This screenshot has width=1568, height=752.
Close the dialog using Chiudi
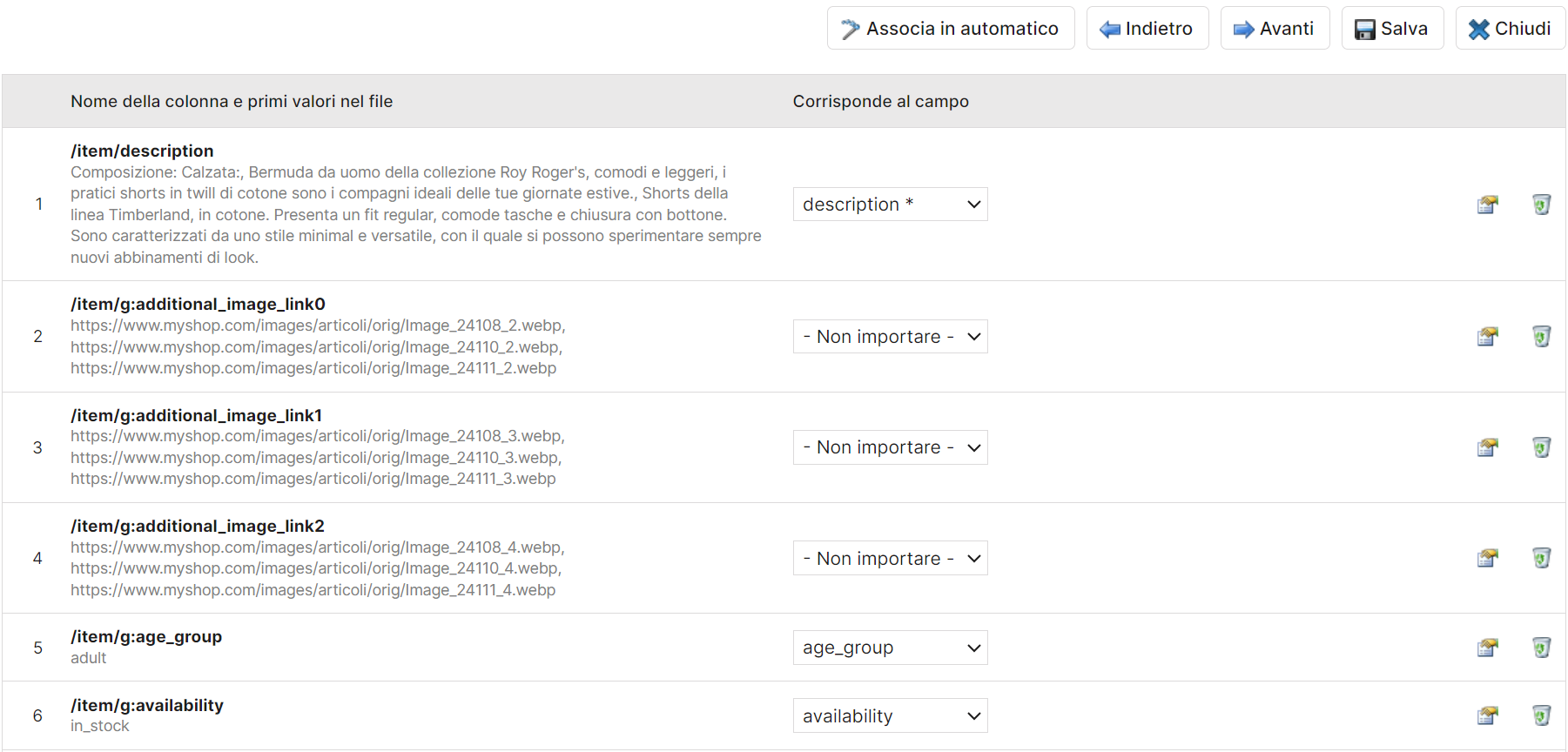(1510, 29)
